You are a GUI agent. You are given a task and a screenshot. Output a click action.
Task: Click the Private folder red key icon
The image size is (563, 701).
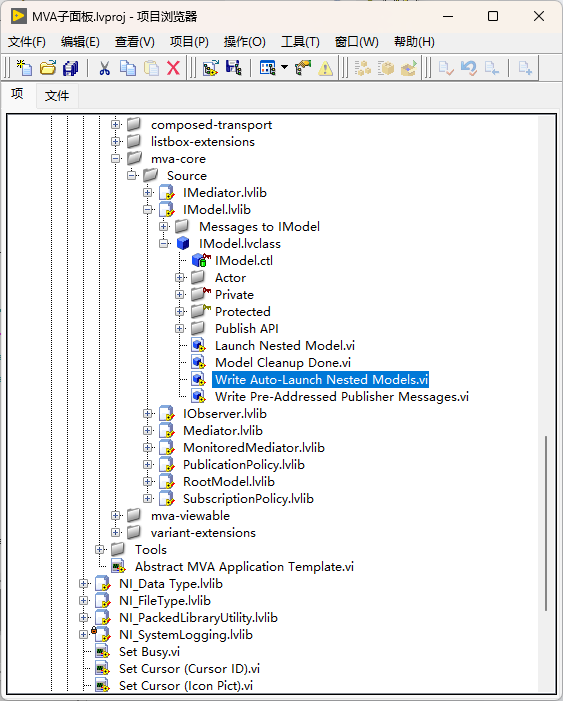coord(207,291)
